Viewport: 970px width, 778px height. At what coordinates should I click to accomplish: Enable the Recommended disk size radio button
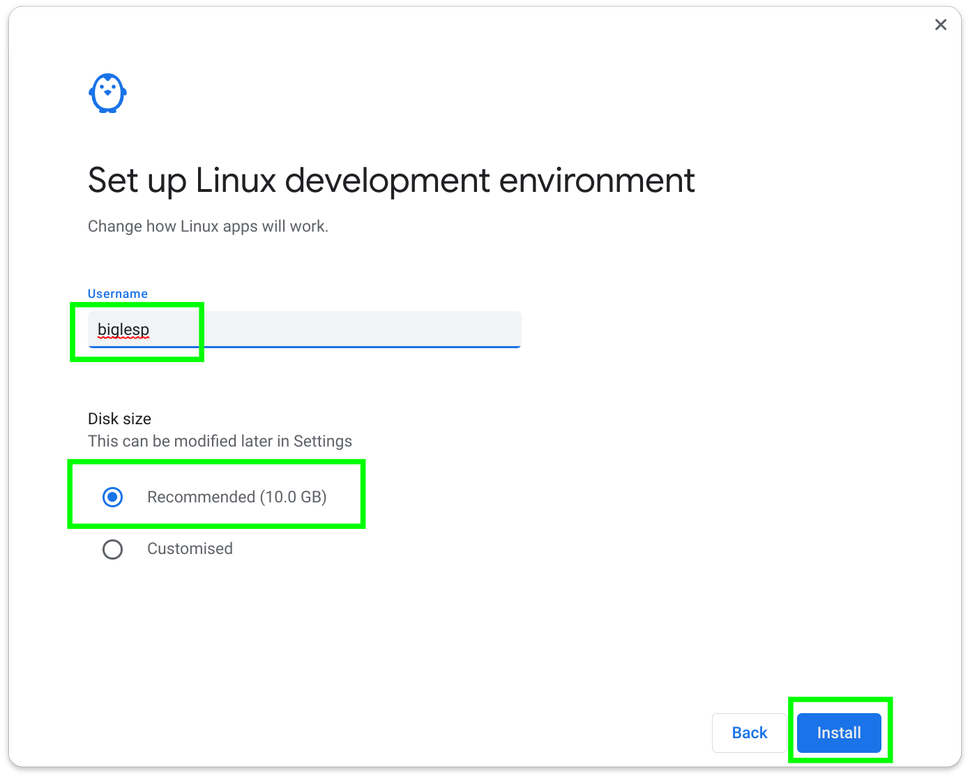pos(113,496)
